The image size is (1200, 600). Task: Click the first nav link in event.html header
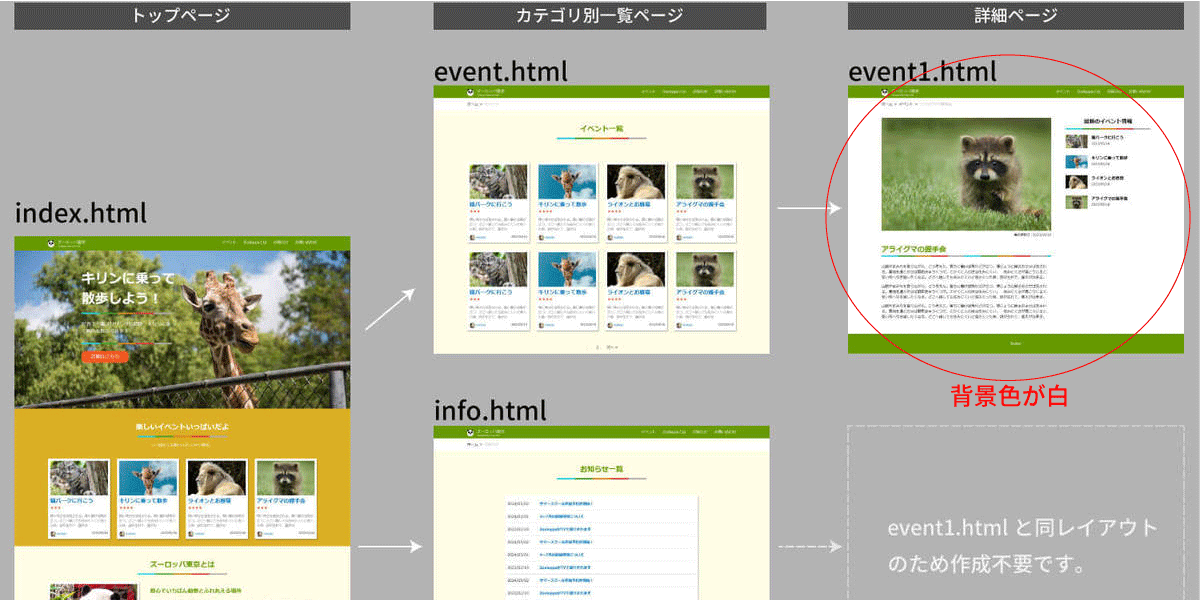pos(648,92)
